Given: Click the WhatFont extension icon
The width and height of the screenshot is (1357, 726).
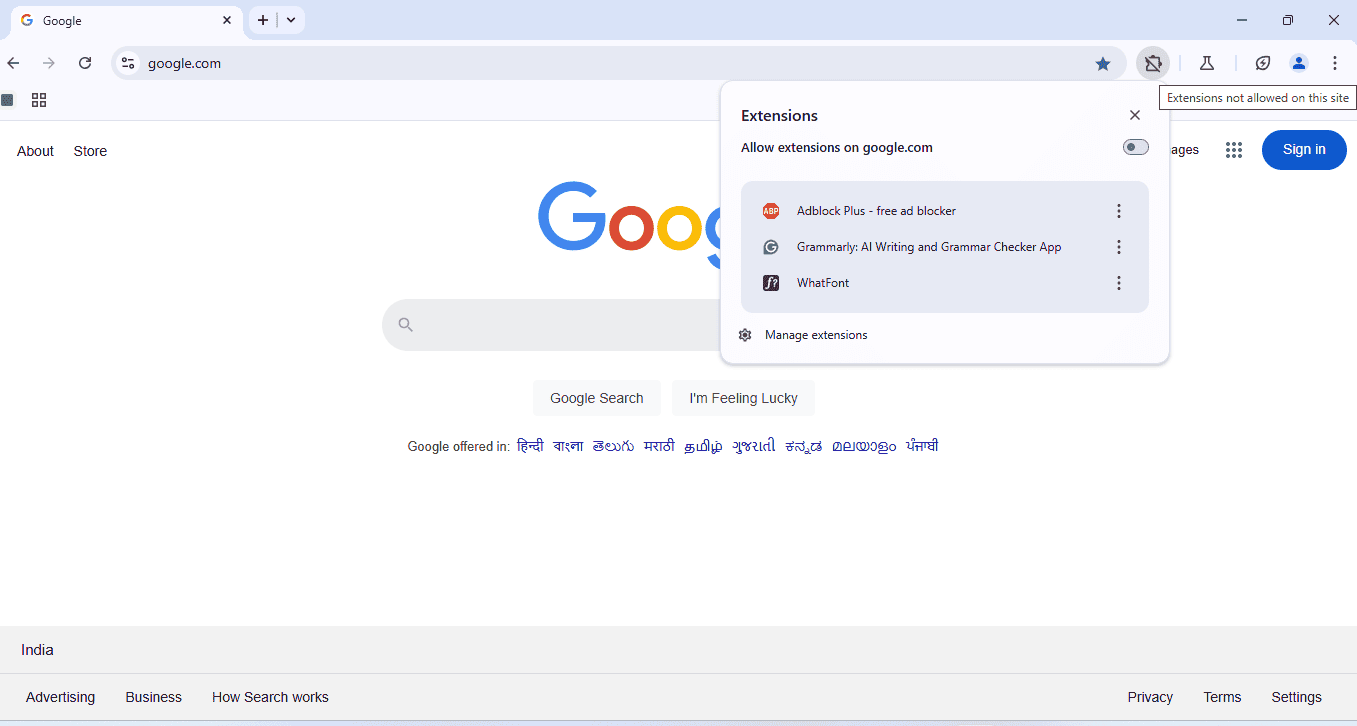Looking at the screenshot, I should [771, 283].
